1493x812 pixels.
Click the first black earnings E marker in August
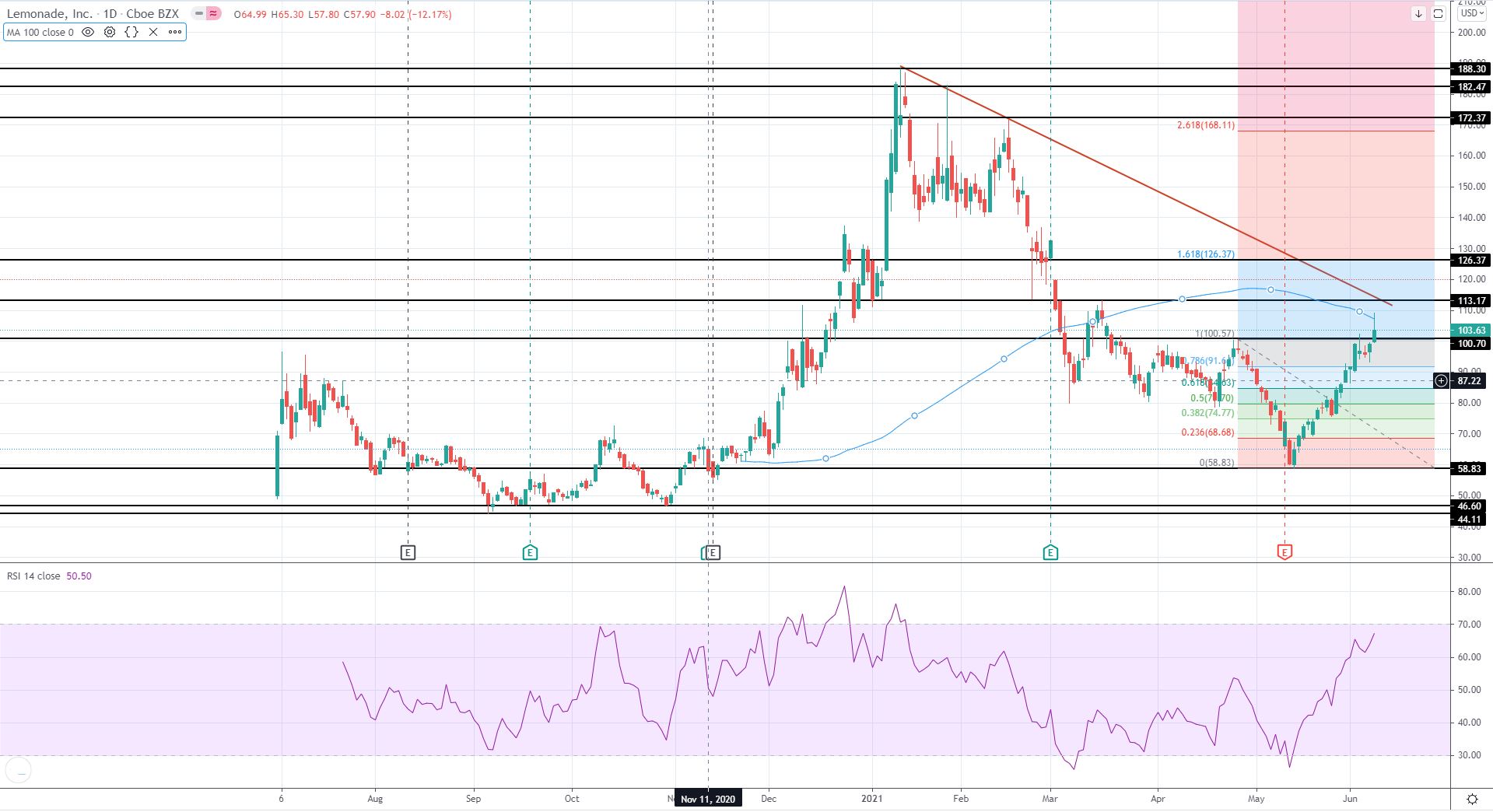click(408, 552)
